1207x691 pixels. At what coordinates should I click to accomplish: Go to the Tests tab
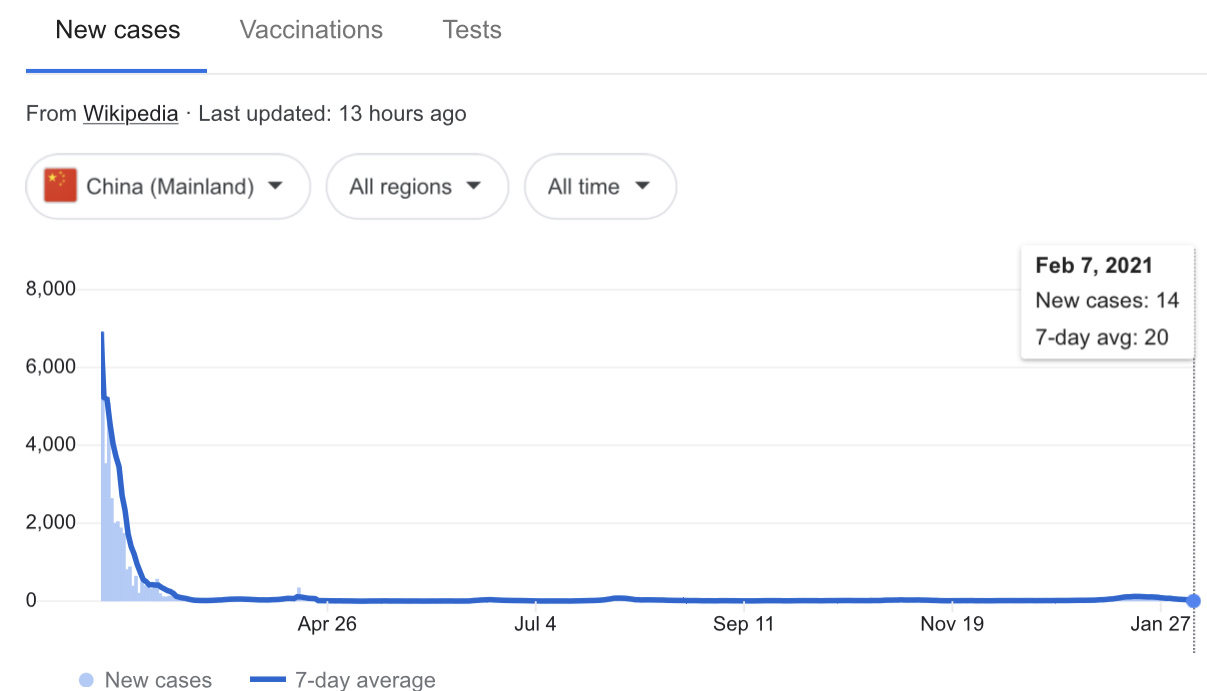click(472, 30)
